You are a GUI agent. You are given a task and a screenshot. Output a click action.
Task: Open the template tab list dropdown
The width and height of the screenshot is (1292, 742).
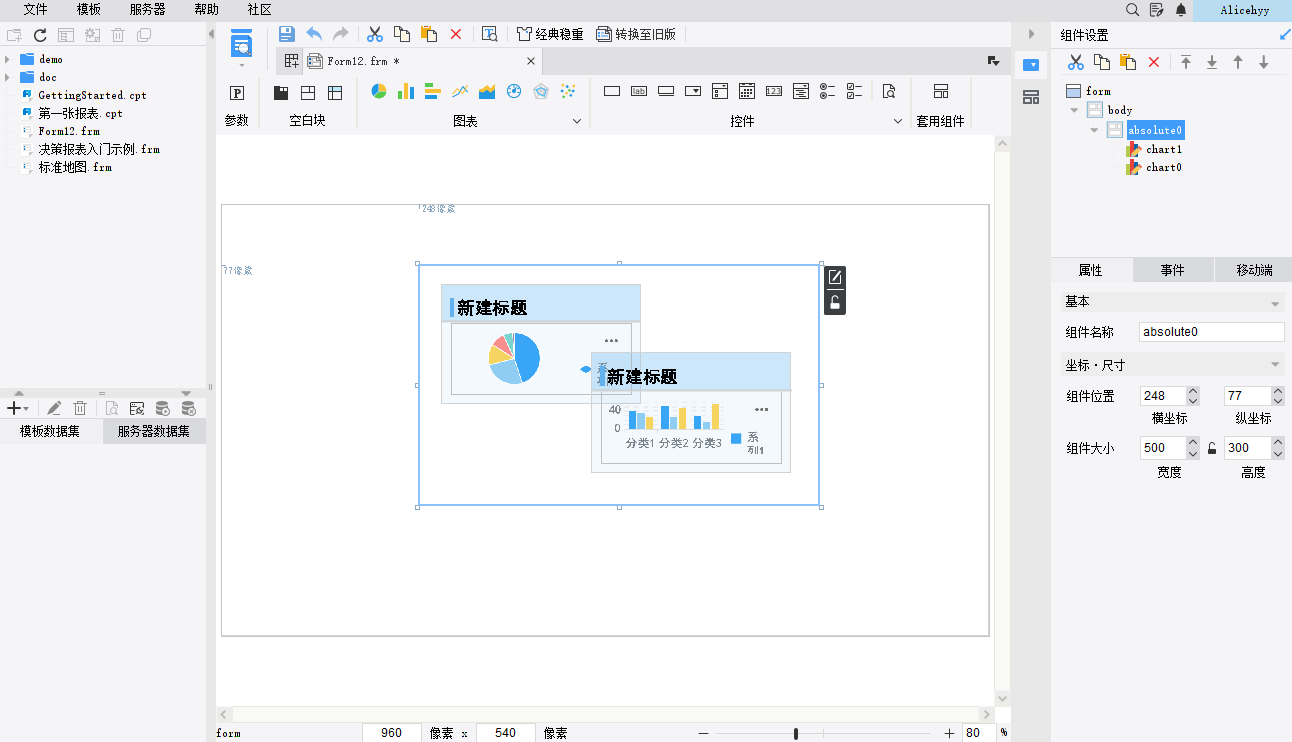coord(994,61)
